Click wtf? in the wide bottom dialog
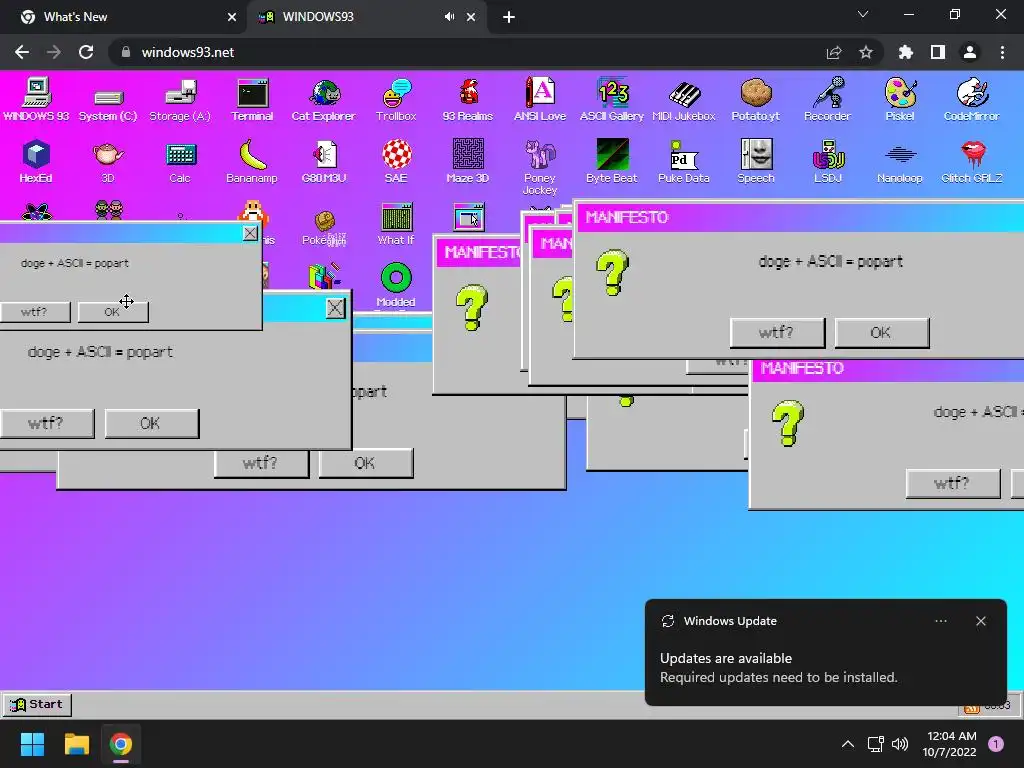 tap(261, 463)
